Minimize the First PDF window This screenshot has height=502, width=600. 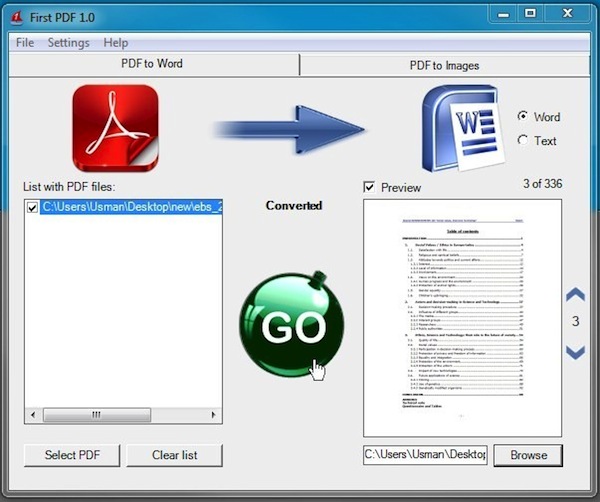[x=503, y=15]
